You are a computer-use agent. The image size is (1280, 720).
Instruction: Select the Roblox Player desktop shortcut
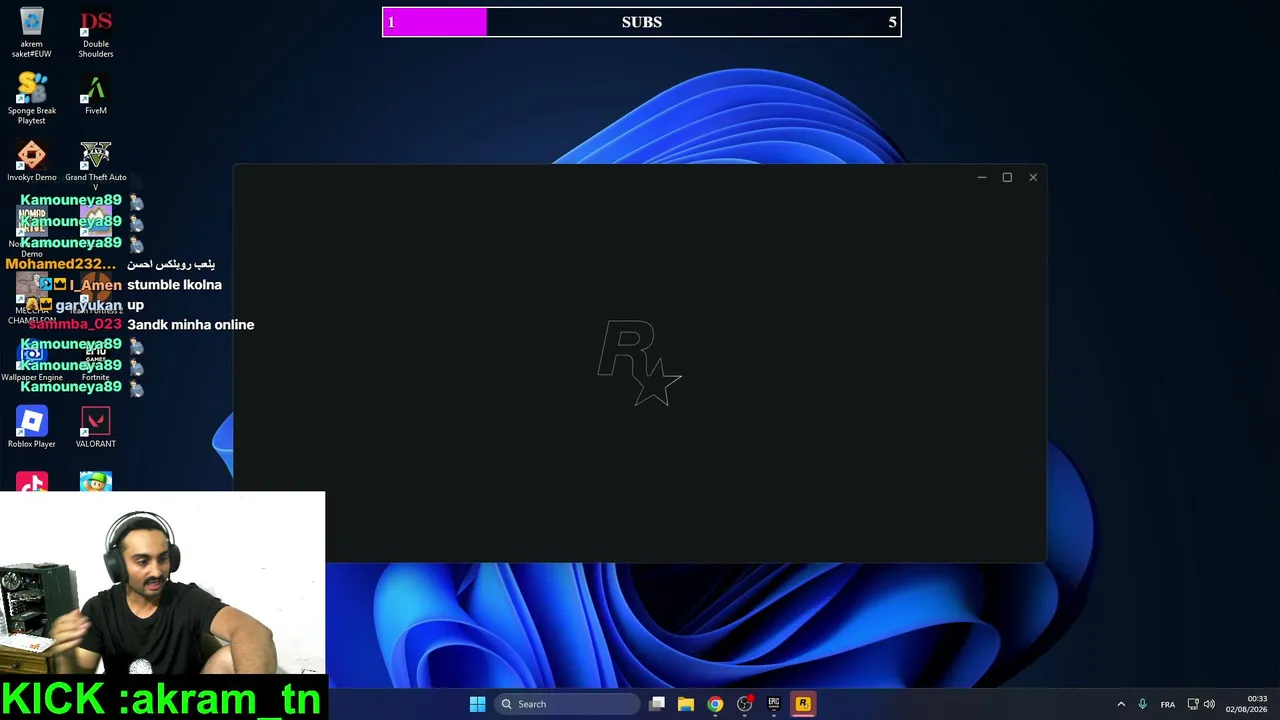coord(31,427)
